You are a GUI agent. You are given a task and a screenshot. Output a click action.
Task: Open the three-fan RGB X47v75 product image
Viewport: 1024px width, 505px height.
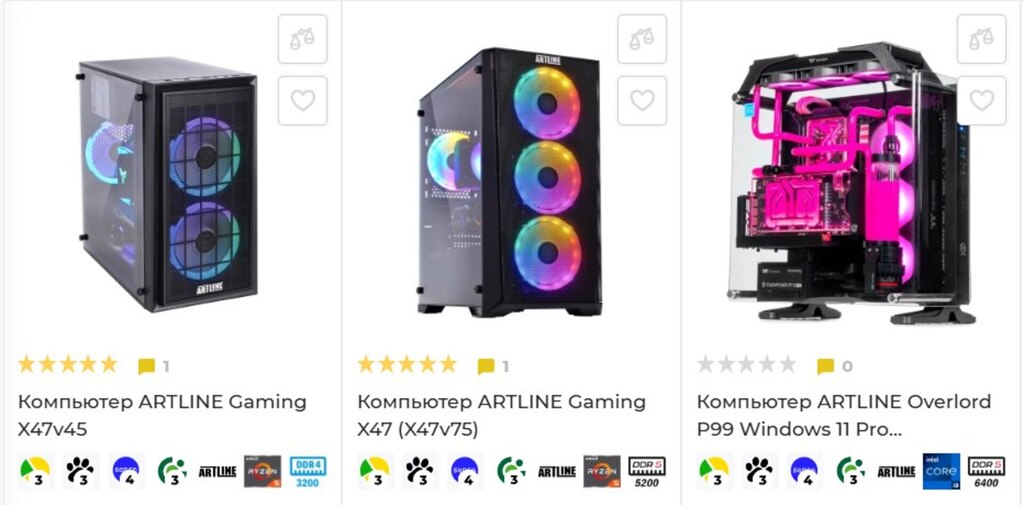pyautogui.click(x=509, y=182)
